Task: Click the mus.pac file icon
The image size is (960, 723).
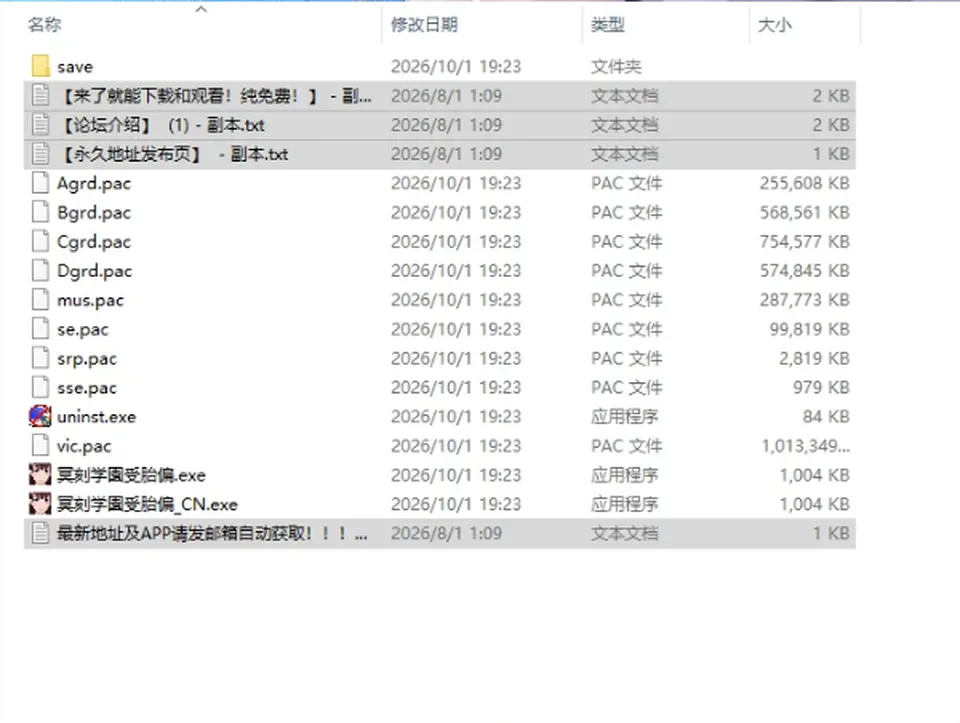Action: tap(40, 300)
